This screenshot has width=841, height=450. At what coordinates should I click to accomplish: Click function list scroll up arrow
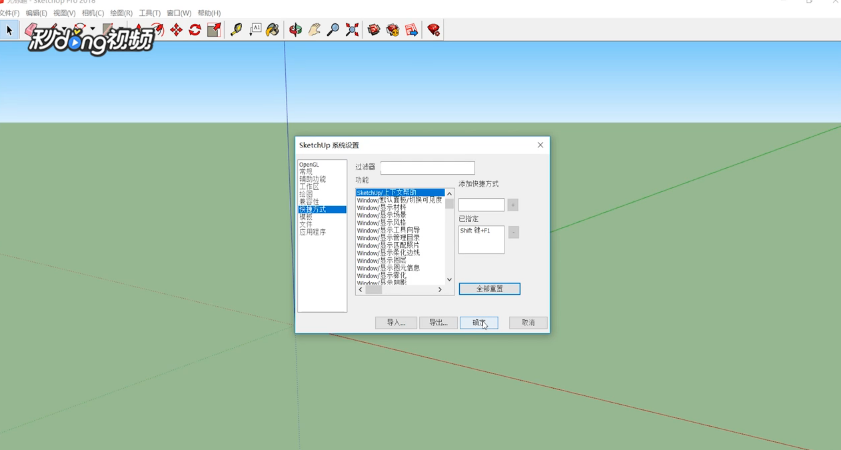click(449, 194)
